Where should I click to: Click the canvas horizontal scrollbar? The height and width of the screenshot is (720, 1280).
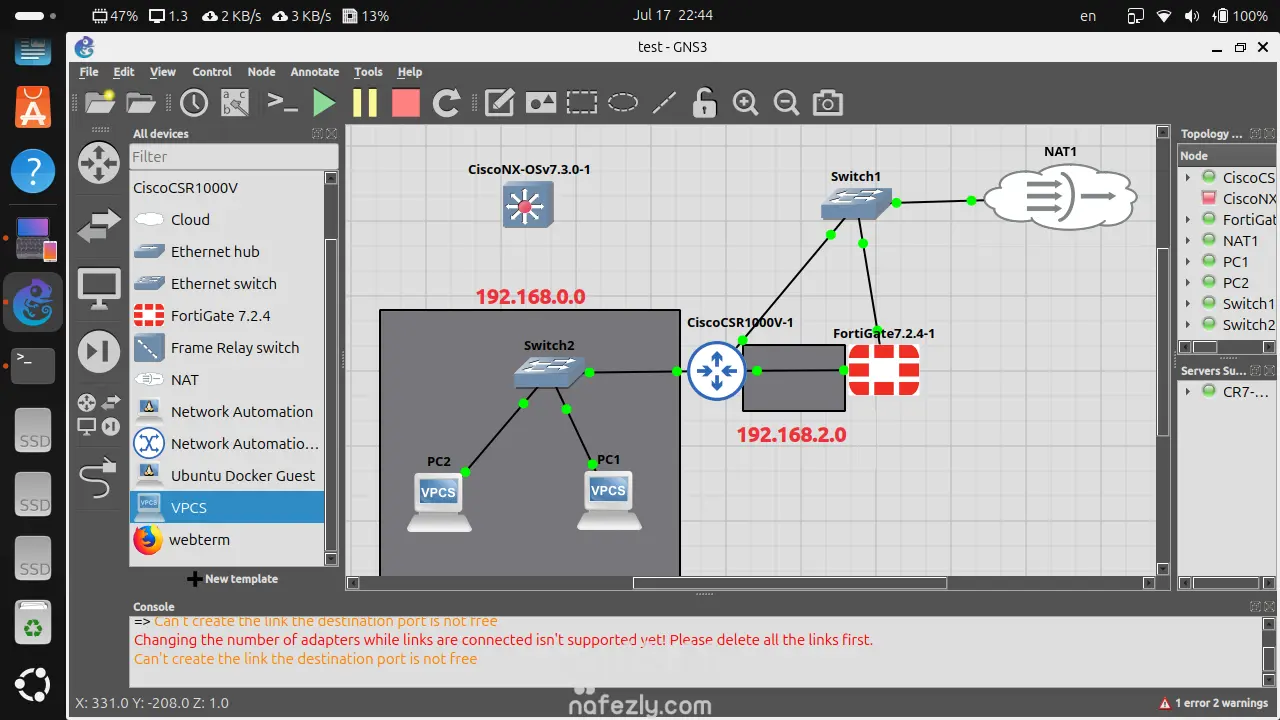pos(789,583)
